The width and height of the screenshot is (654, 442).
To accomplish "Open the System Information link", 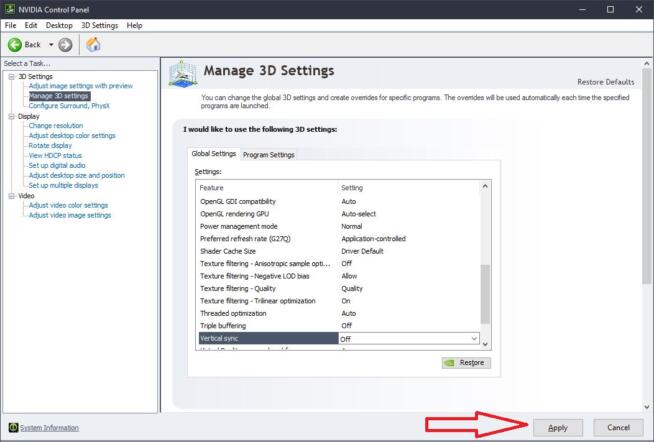I will click(x=49, y=428).
